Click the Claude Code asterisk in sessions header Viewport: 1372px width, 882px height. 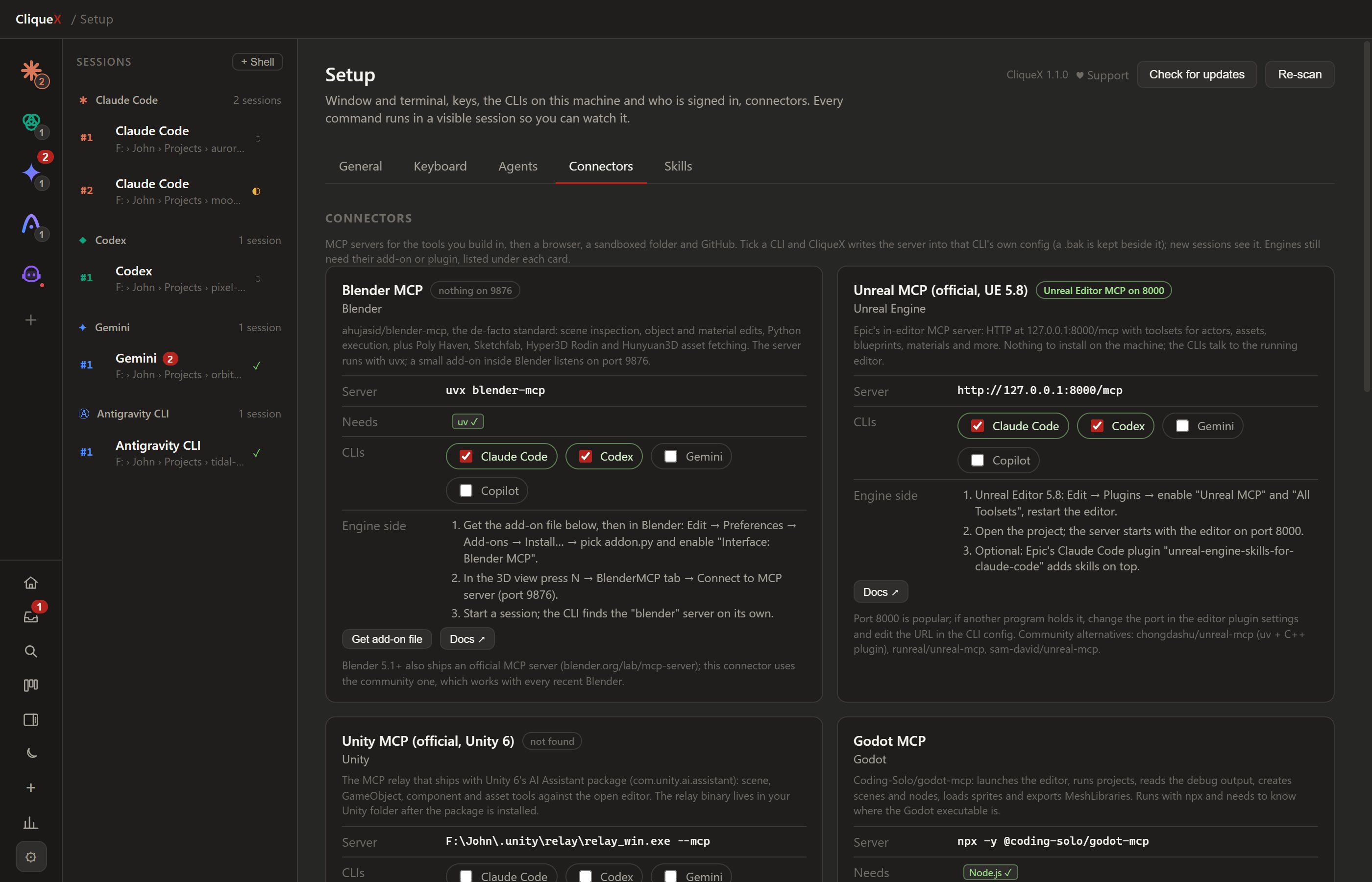[83, 100]
